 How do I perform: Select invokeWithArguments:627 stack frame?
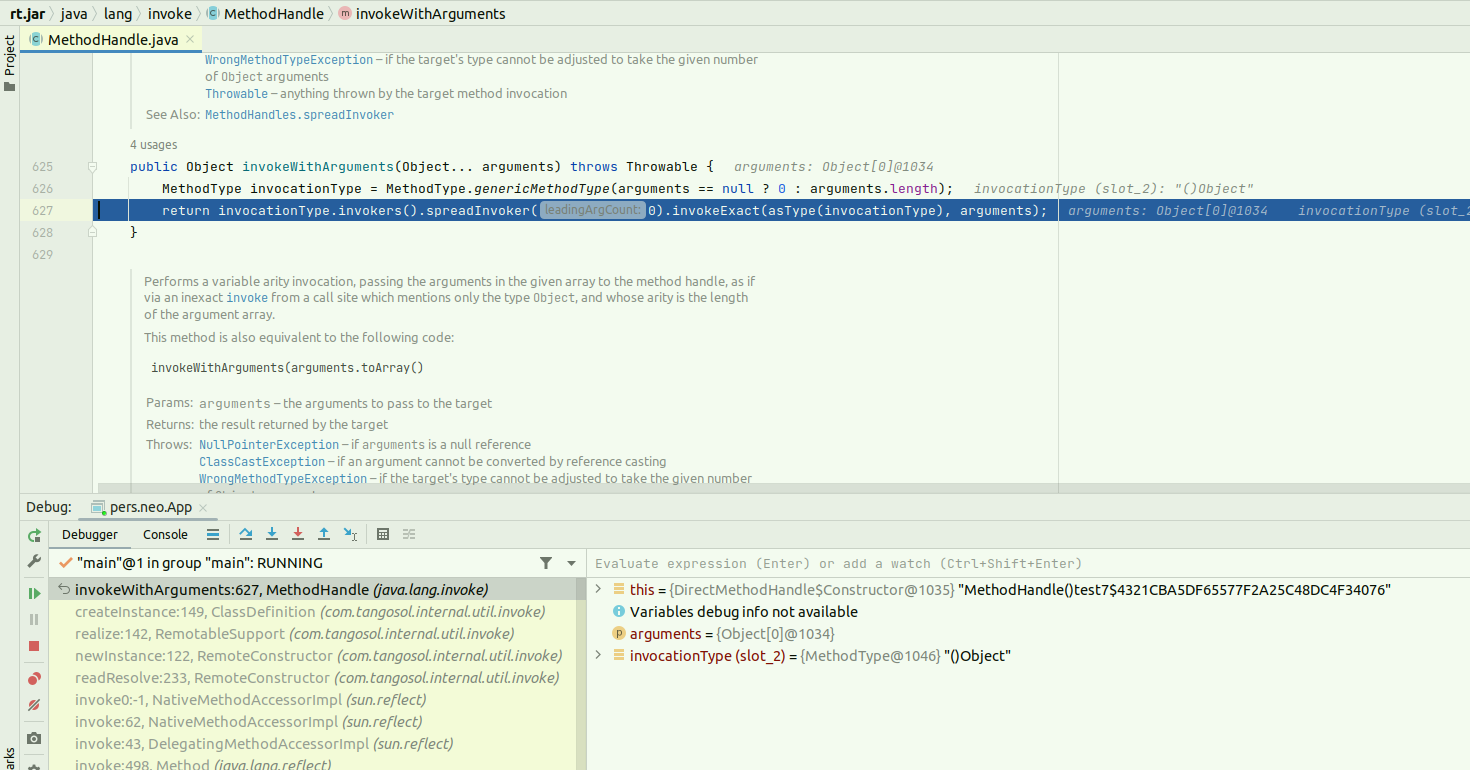click(x=314, y=590)
